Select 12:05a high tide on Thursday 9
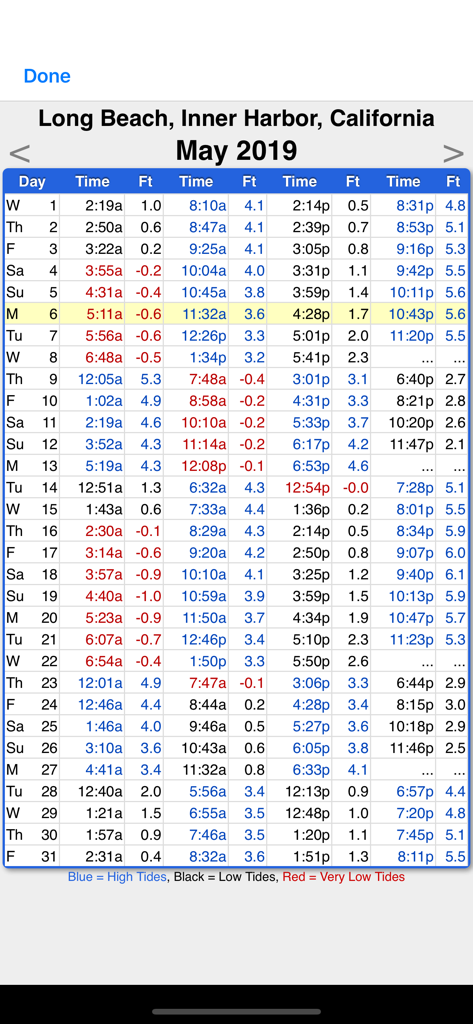Viewport: 473px width, 1024px height. pyautogui.click(x=100, y=379)
